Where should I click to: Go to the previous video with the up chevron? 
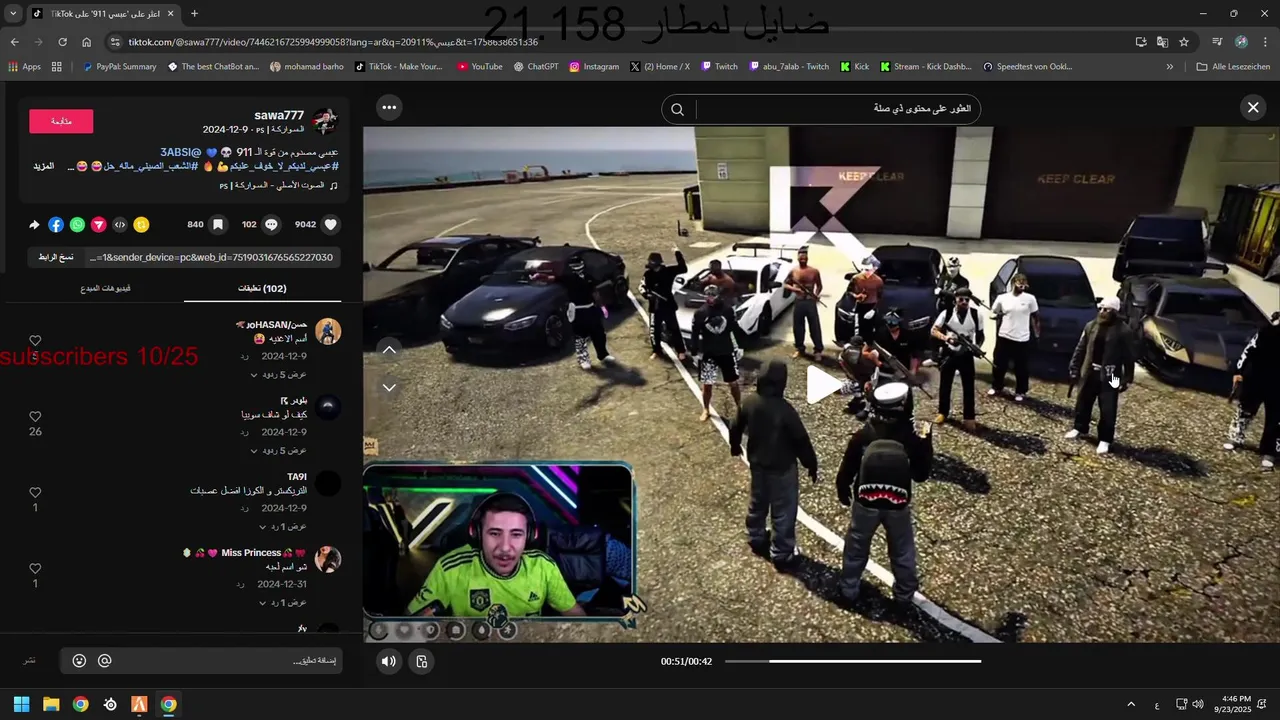pos(389,349)
